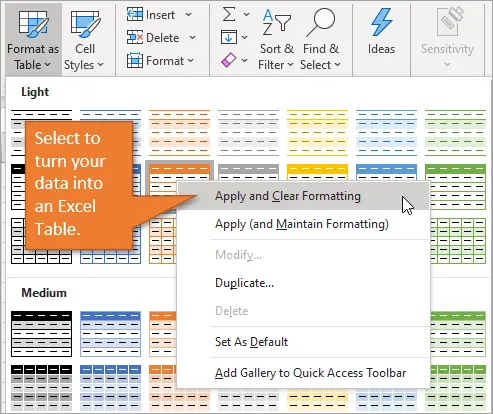Open the Format dropdown arrow
The width and height of the screenshot is (493, 414).
click(190, 60)
